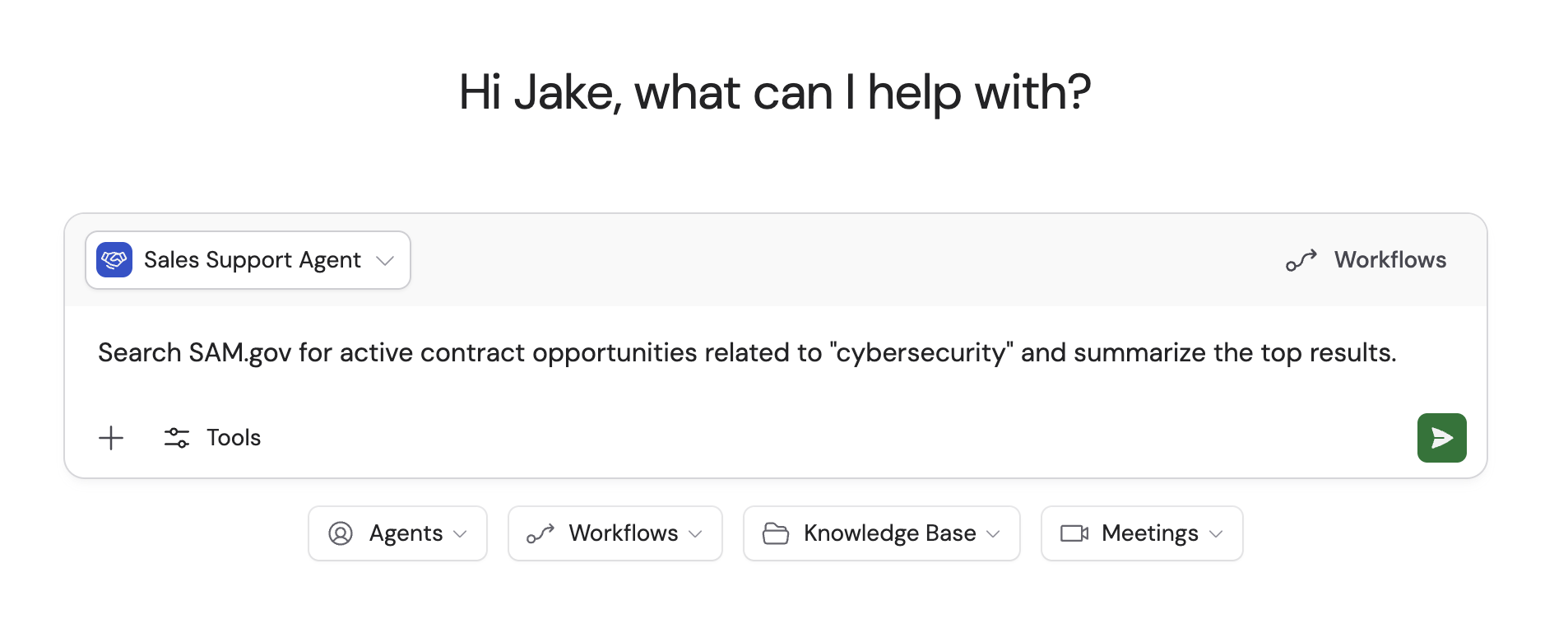Expand the Workflows dropdown chevron
Screen dimensions: 1568x619
coord(694,533)
